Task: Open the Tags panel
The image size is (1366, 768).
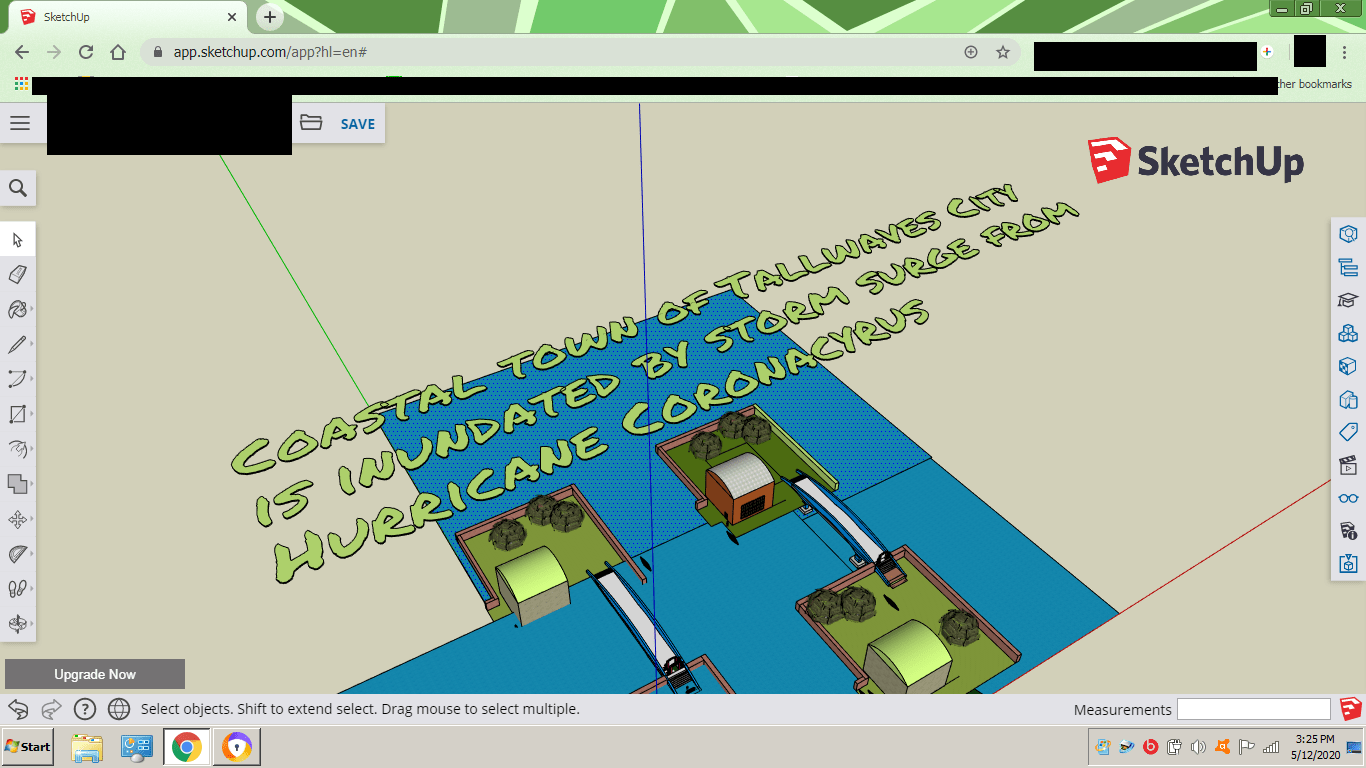Action: [x=1348, y=432]
